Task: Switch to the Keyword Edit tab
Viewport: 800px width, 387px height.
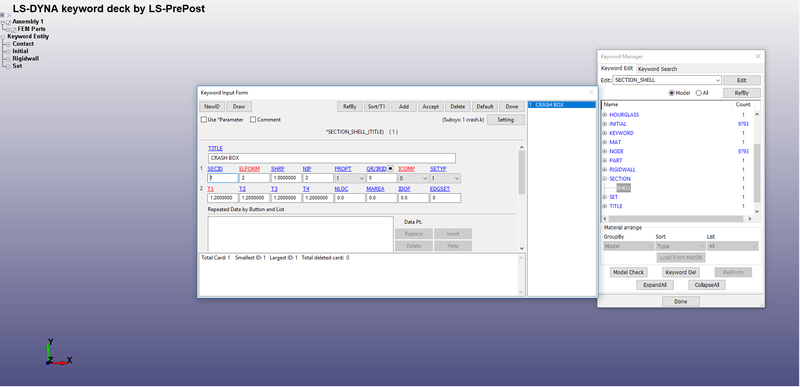Action: 617,68
